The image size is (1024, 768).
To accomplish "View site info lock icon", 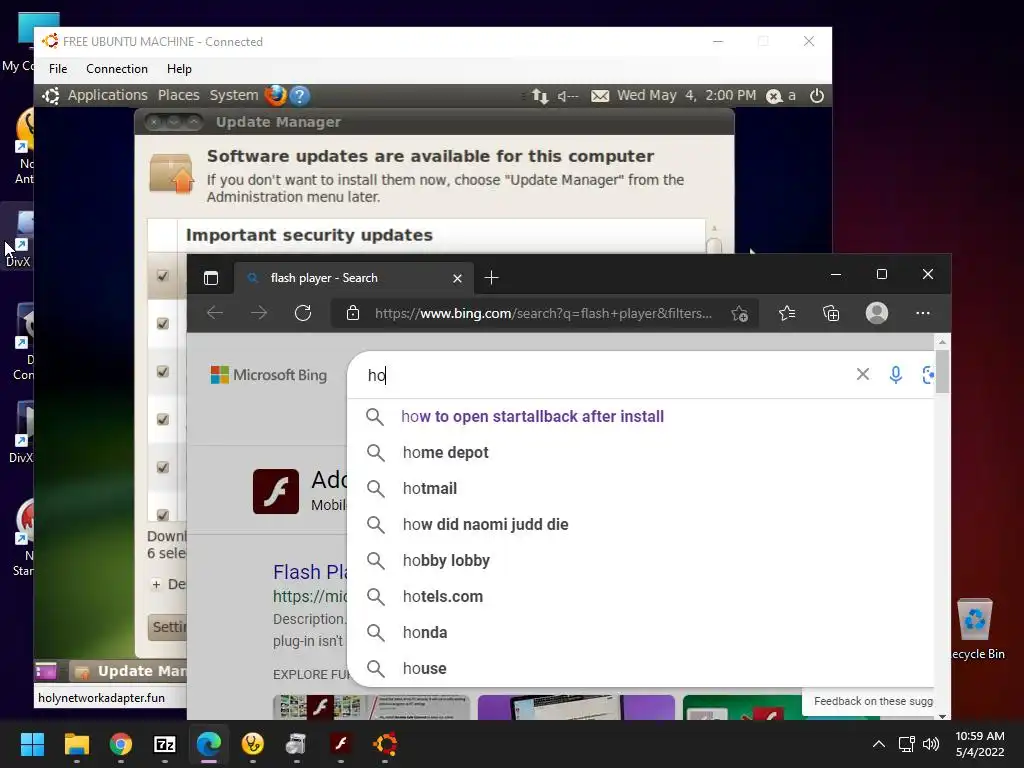I will (353, 313).
